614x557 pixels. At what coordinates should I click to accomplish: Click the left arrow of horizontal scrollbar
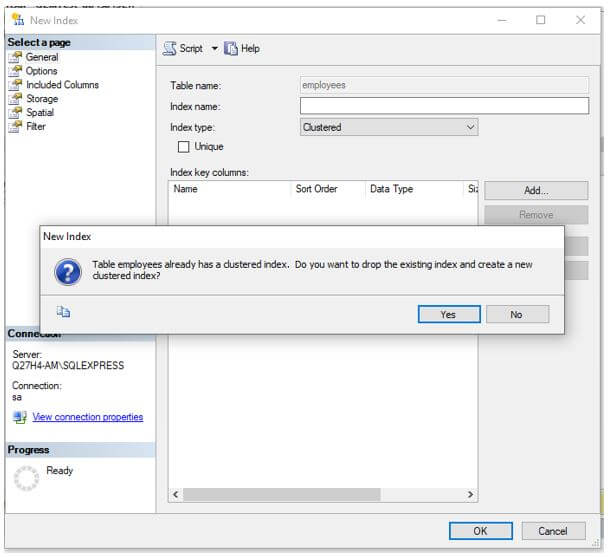tap(175, 494)
